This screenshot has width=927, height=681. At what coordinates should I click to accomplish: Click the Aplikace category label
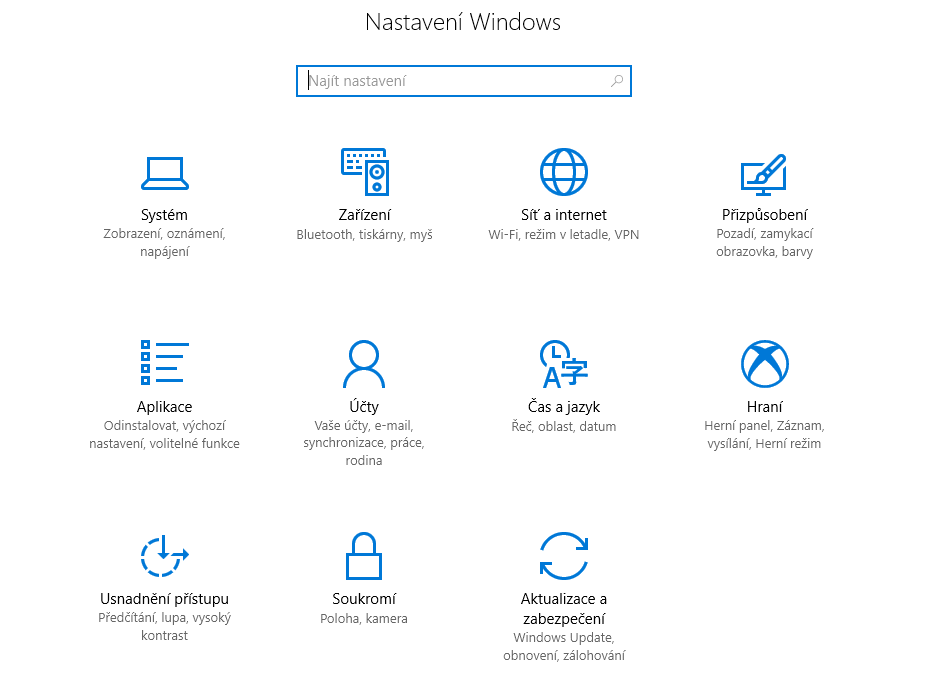164,407
